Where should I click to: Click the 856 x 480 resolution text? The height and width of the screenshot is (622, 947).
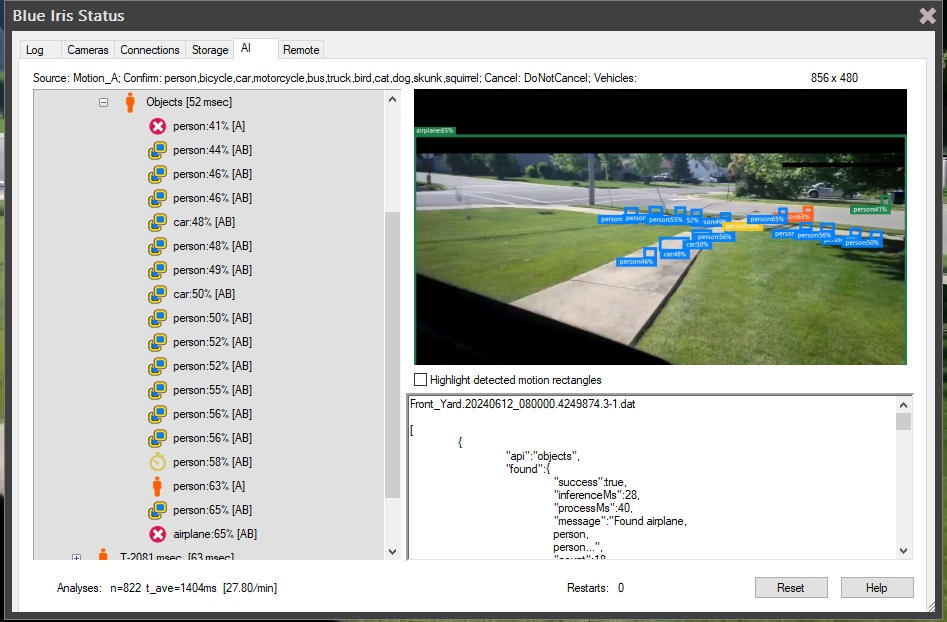click(x=834, y=78)
